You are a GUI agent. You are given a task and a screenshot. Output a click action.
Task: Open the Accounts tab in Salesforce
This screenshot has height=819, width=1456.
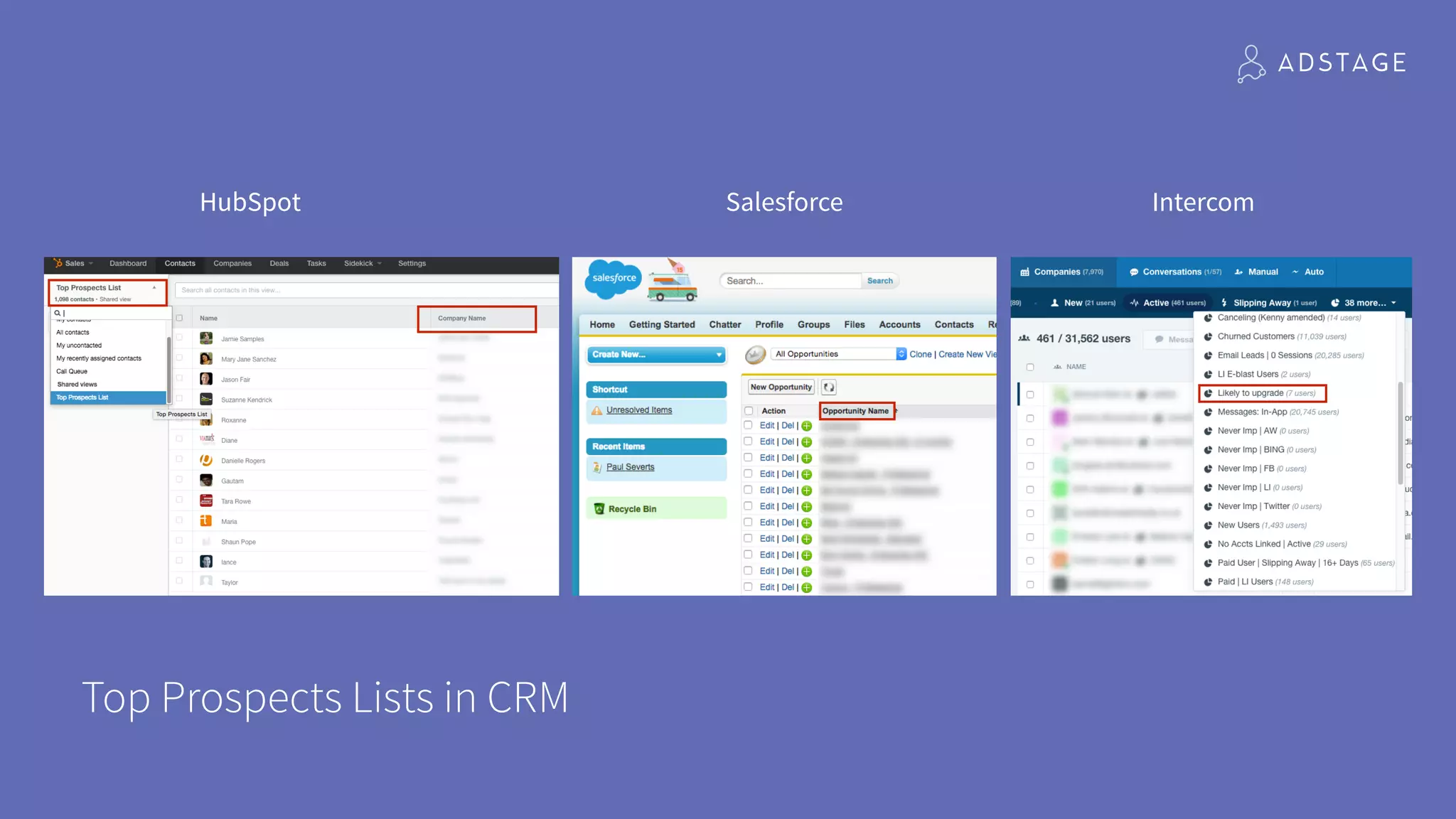[899, 324]
